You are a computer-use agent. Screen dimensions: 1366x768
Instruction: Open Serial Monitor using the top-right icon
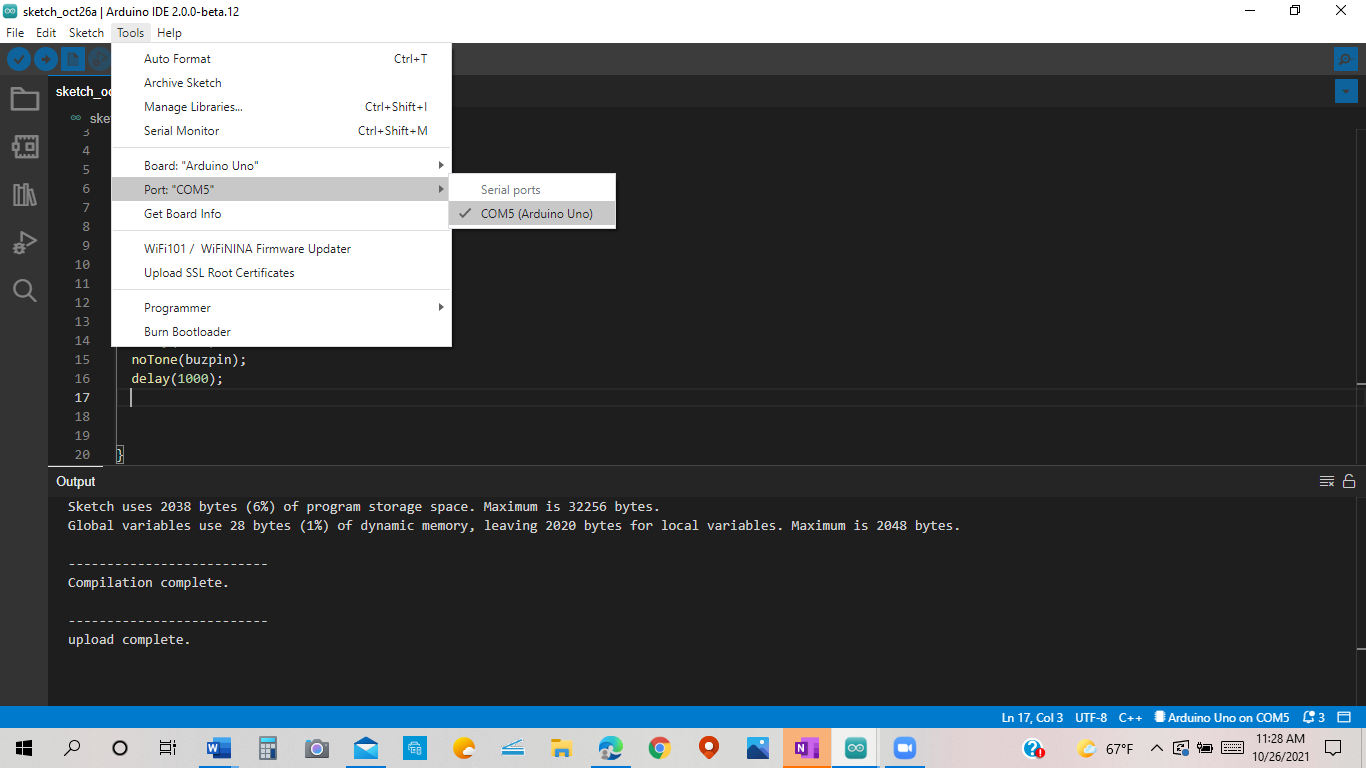[1344, 59]
